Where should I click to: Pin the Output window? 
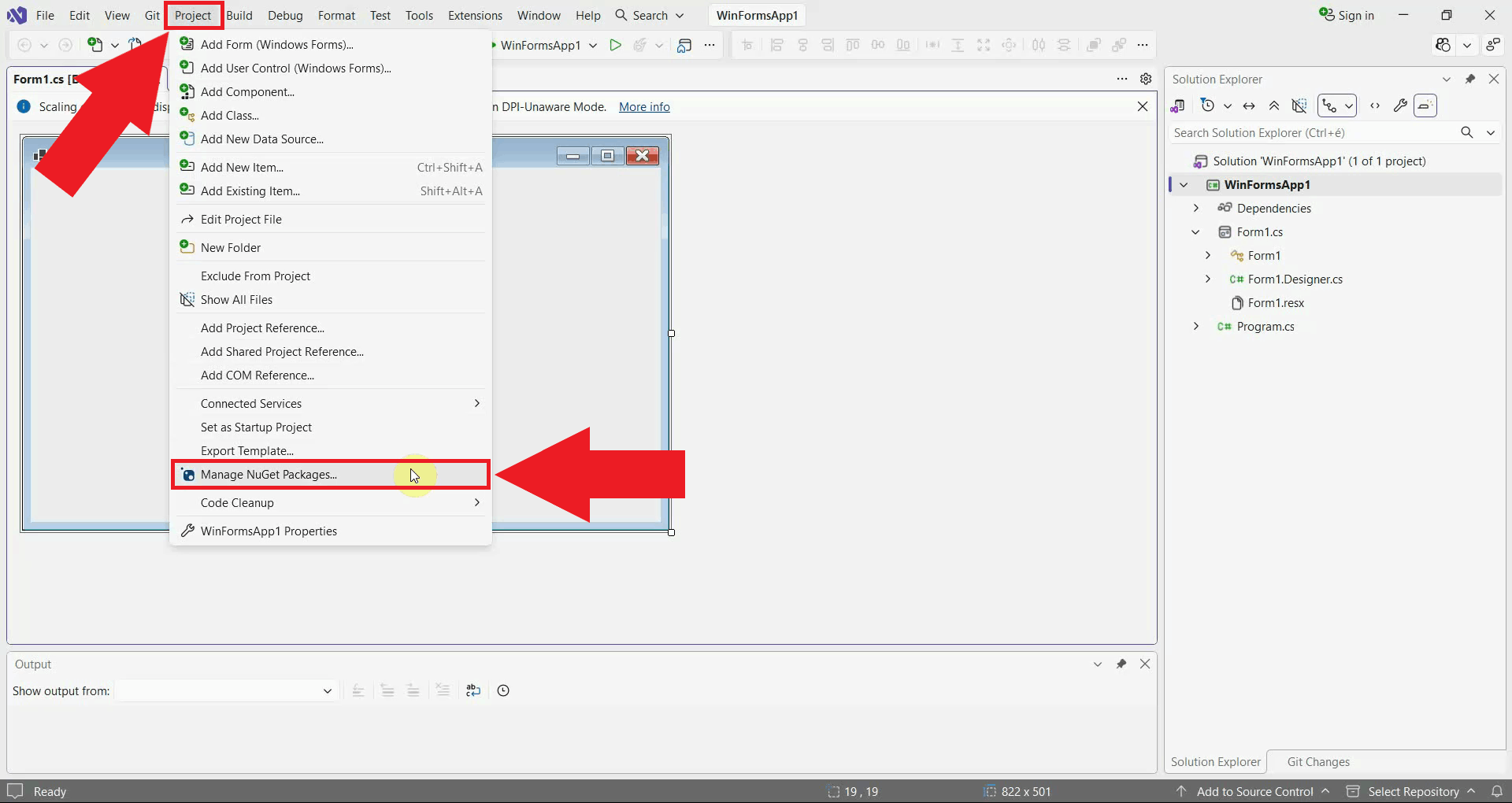1121,664
